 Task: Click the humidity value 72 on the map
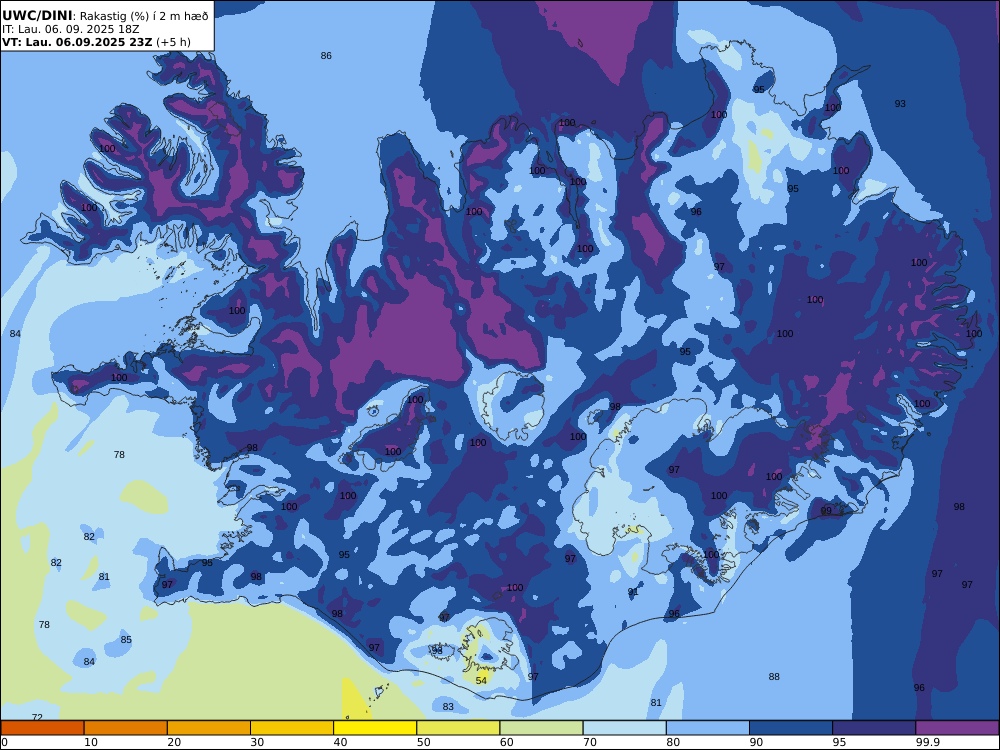37,717
